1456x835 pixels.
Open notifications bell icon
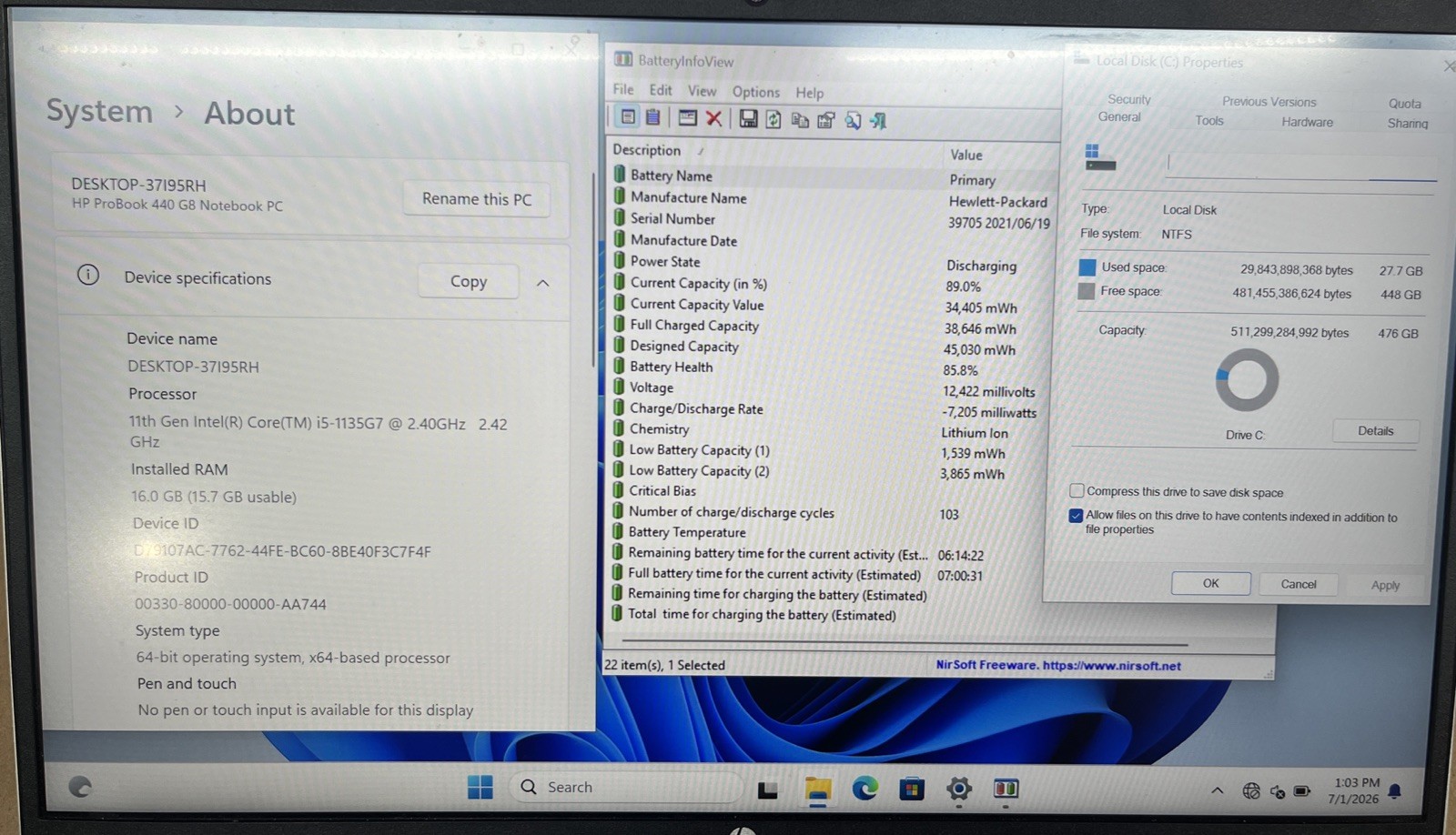pos(1395,791)
